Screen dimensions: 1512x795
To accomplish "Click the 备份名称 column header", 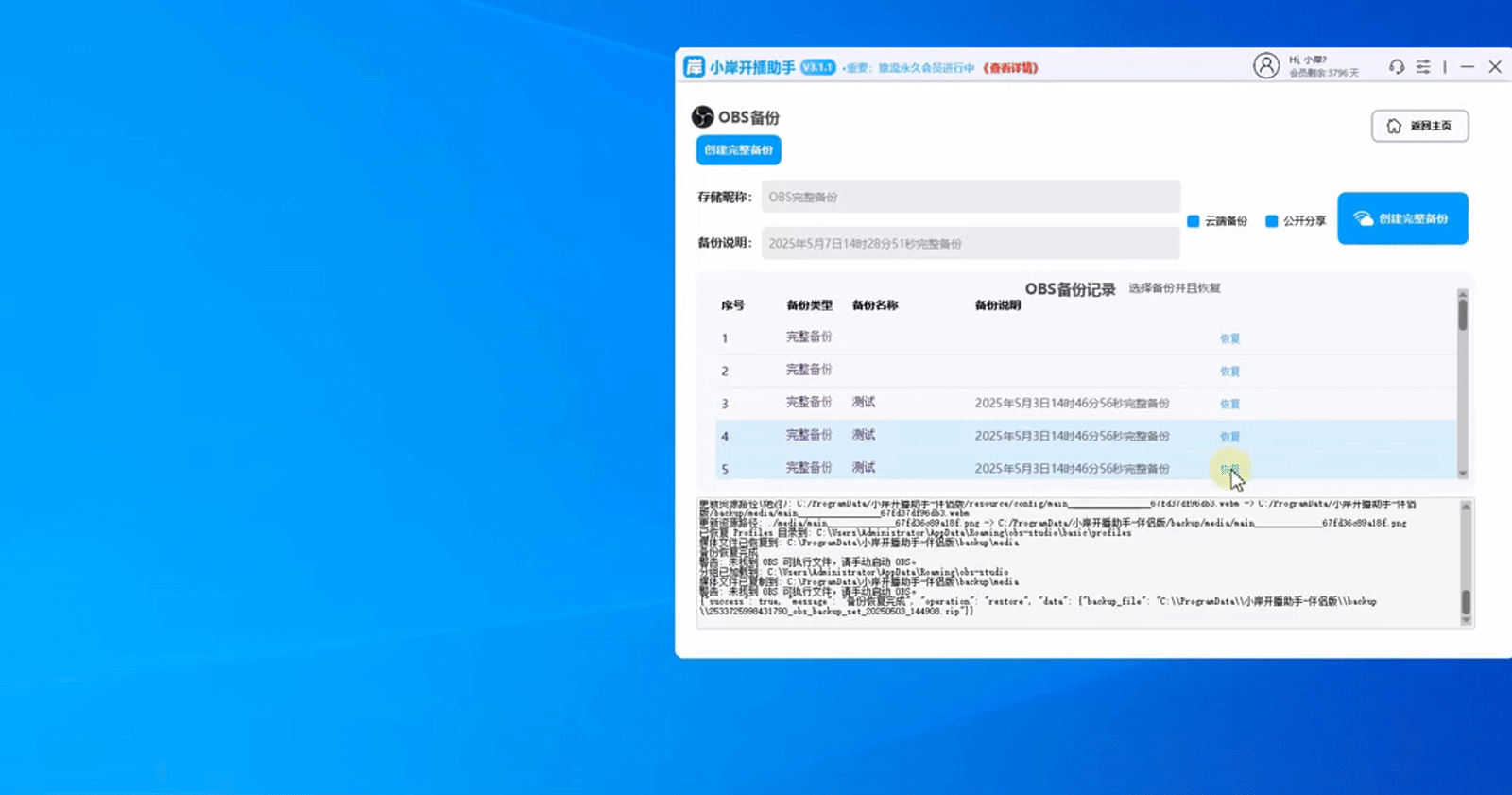I will [875, 305].
